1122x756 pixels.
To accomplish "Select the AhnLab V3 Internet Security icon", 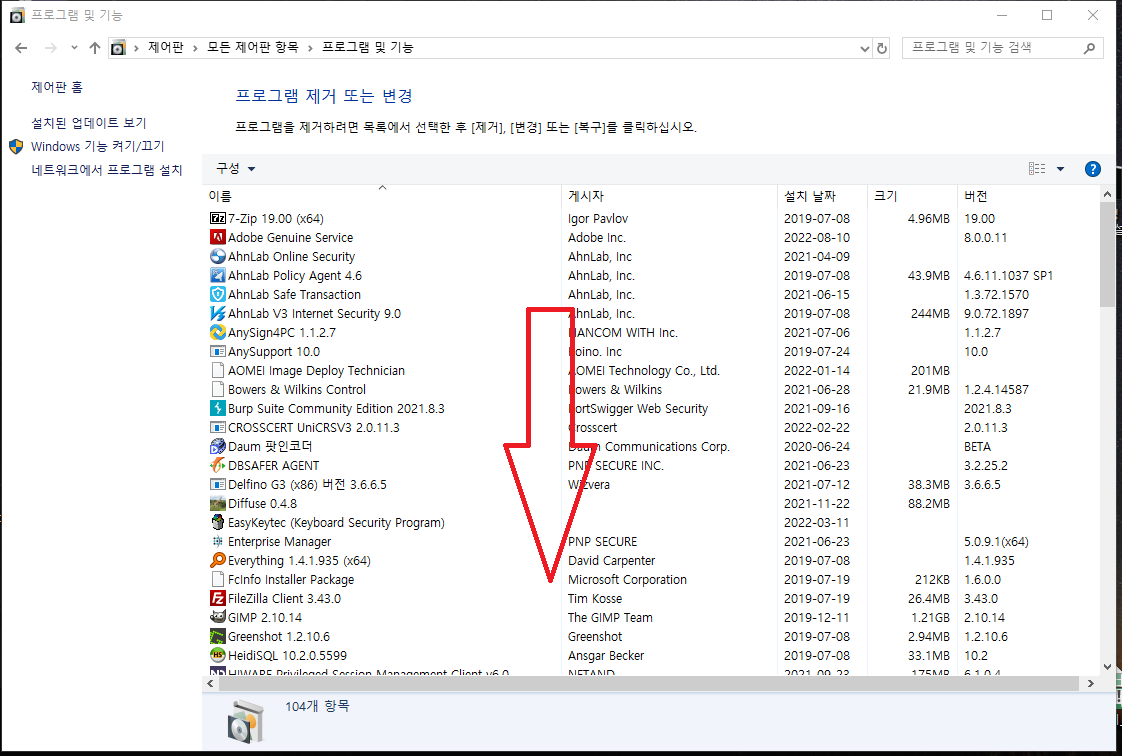I will click(218, 313).
